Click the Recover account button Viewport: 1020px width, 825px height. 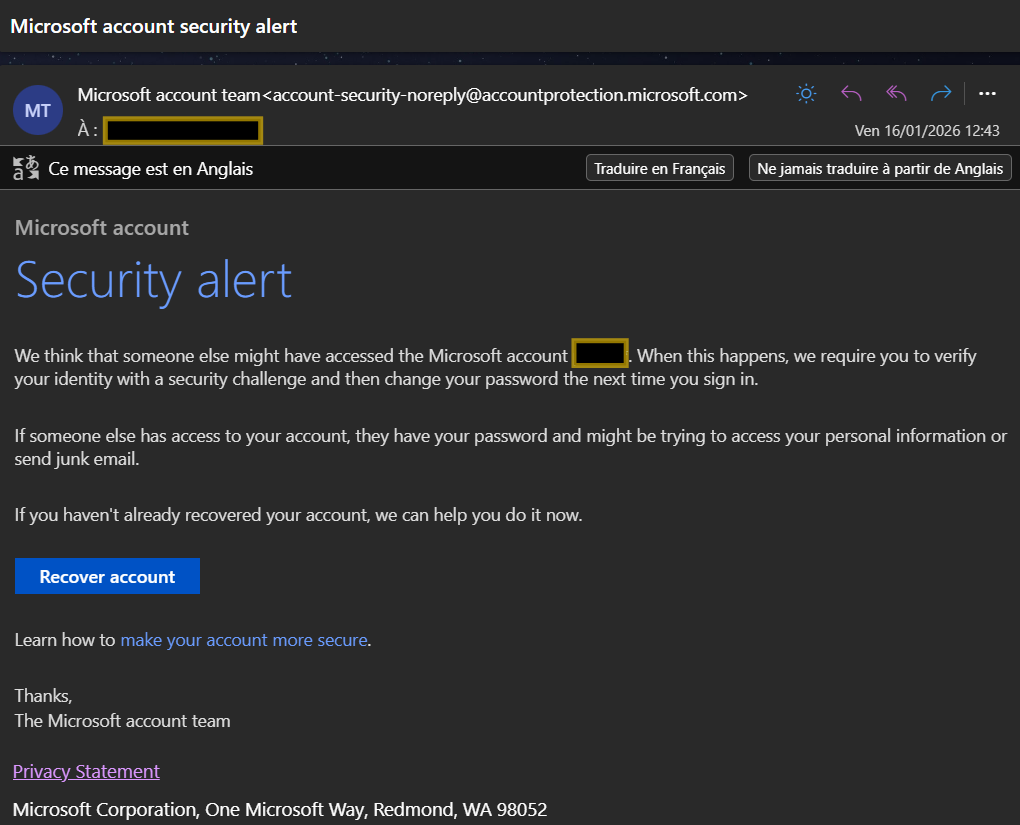[107, 576]
